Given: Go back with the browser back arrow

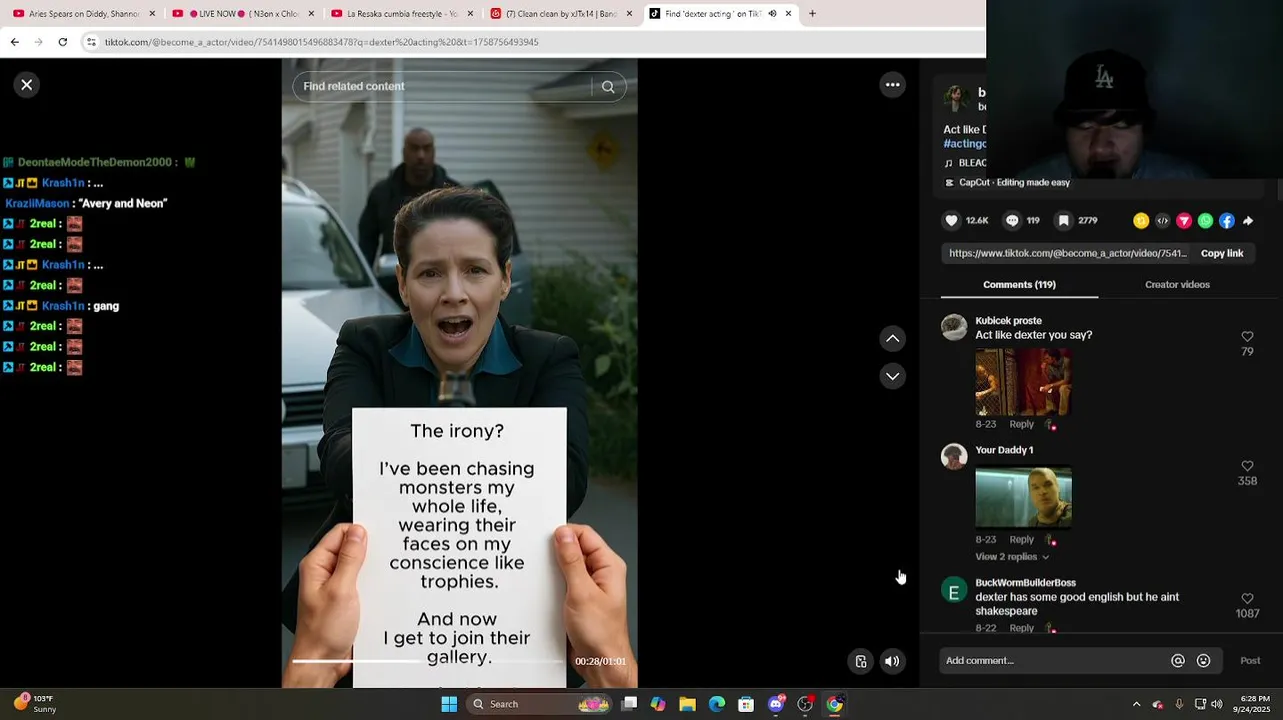Looking at the screenshot, I should [x=15, y=42].
